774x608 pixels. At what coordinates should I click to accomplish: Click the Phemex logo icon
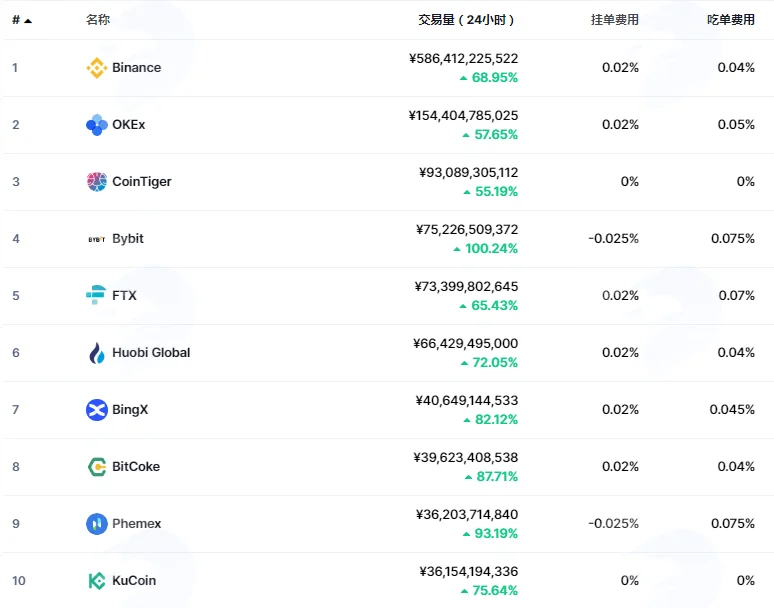coord(97,524)
